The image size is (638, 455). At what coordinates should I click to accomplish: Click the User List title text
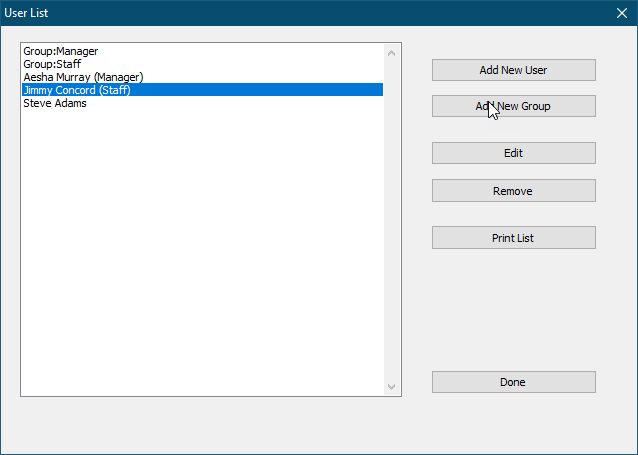[27, 13]
